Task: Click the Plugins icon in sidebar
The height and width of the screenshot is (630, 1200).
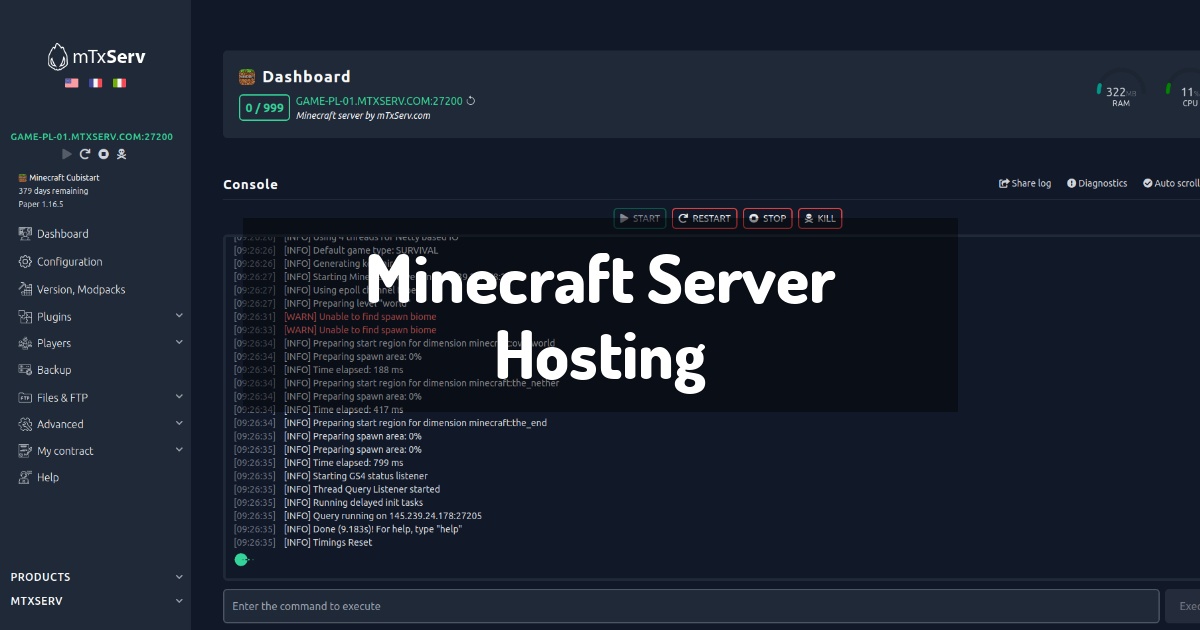Action: coord(26,317)
